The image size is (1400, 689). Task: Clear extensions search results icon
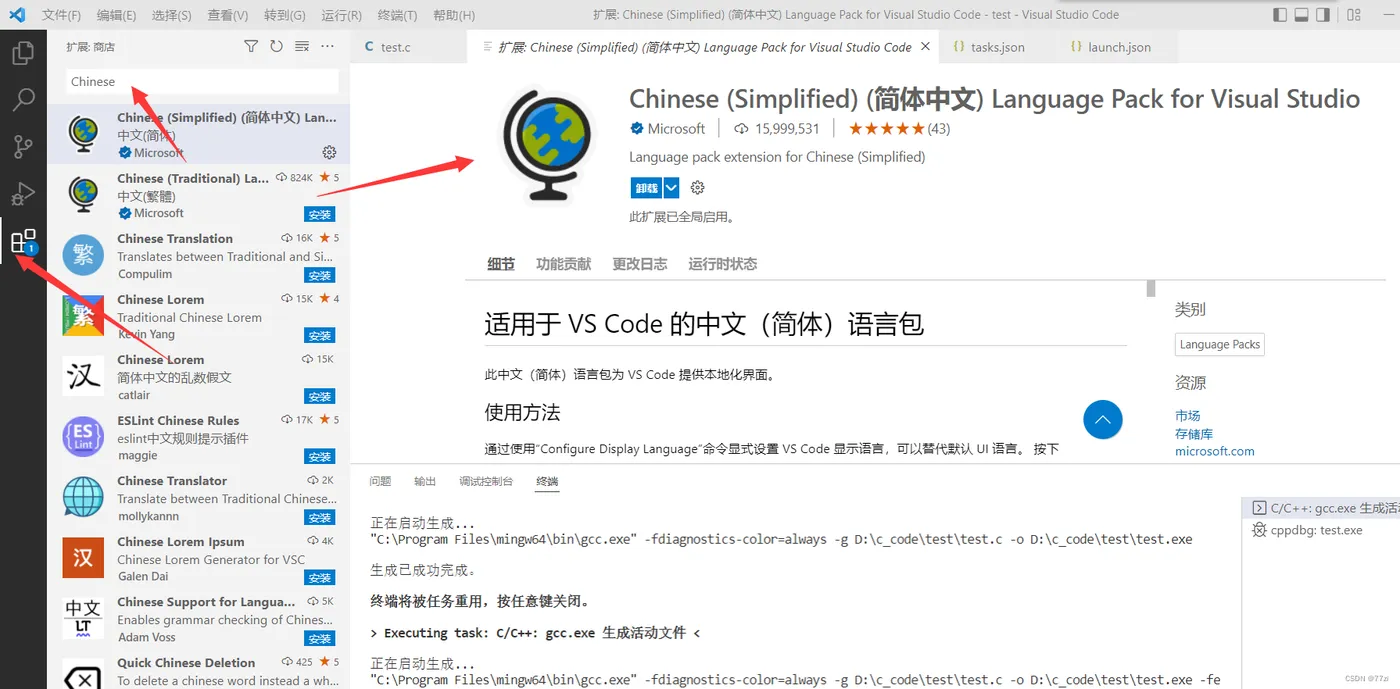[x=302, y=46]
